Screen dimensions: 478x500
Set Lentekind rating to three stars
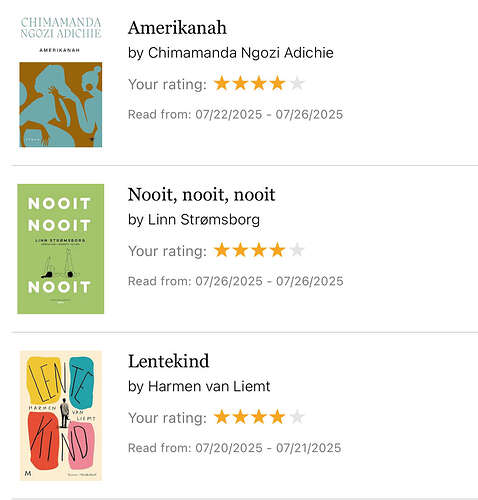(x=259, y=417)
